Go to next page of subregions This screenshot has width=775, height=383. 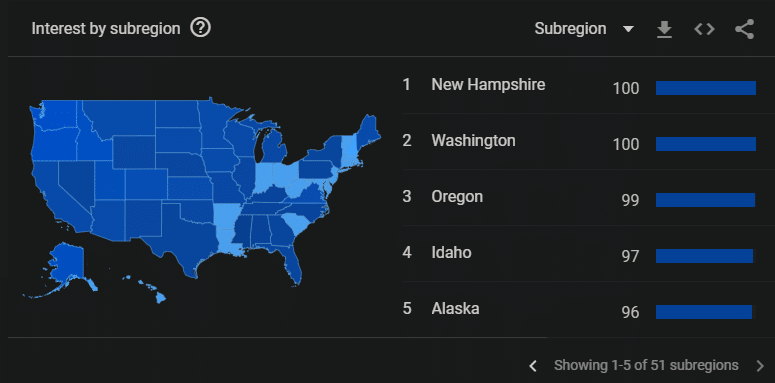760,366
